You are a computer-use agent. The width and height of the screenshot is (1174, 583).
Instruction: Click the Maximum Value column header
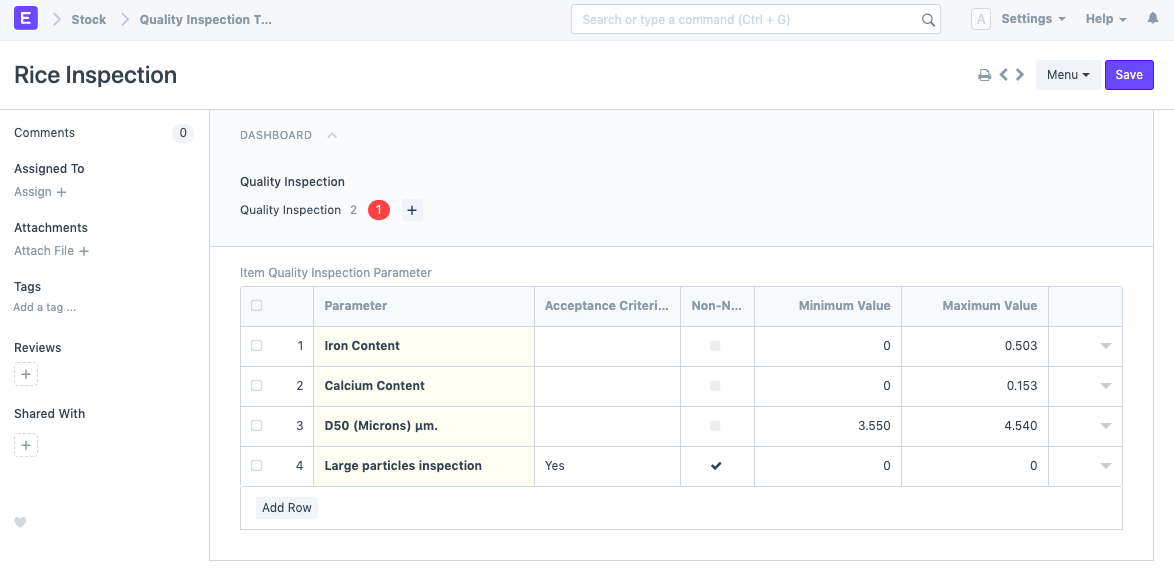pyautogui.click(x=975, y=306)
